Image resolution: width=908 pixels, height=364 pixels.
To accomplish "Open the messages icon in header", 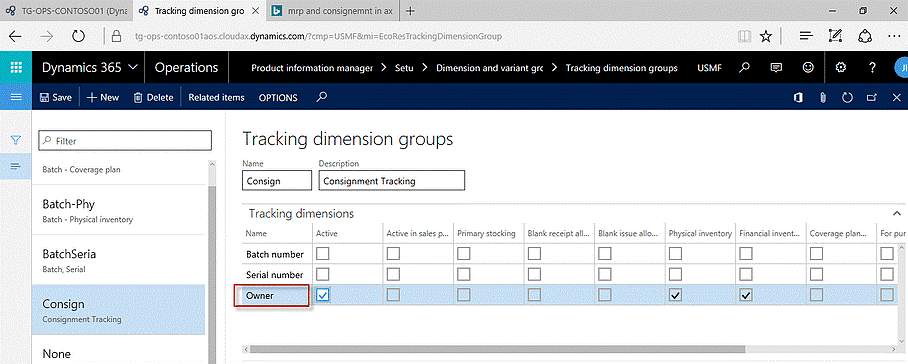I will pos(777,68).
